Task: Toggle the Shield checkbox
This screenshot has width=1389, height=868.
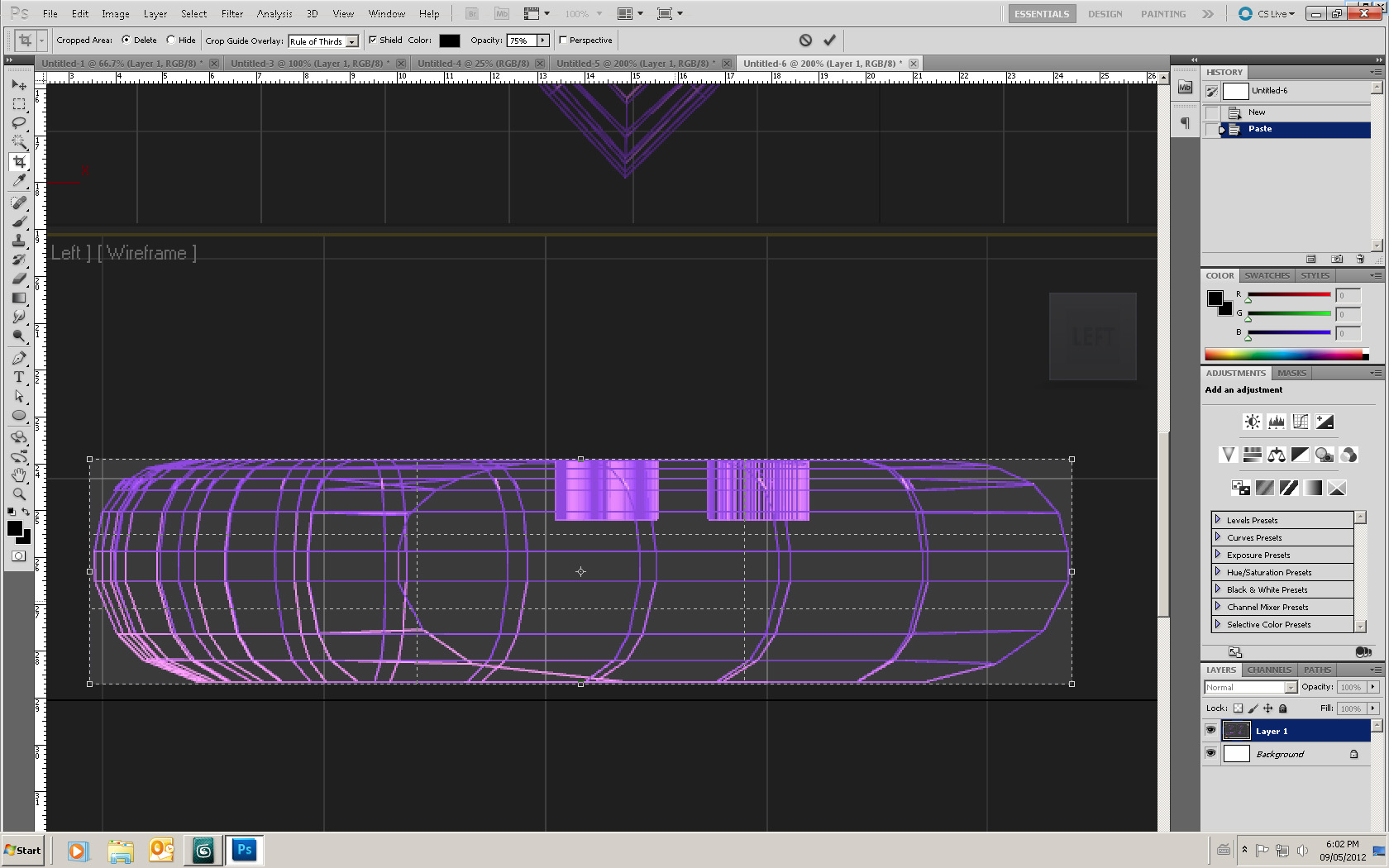Action: 373,40
